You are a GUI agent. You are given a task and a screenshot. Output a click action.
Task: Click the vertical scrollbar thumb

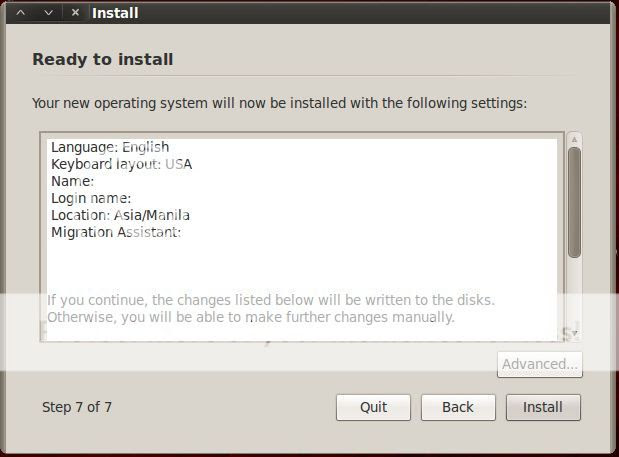click(574, 202)
